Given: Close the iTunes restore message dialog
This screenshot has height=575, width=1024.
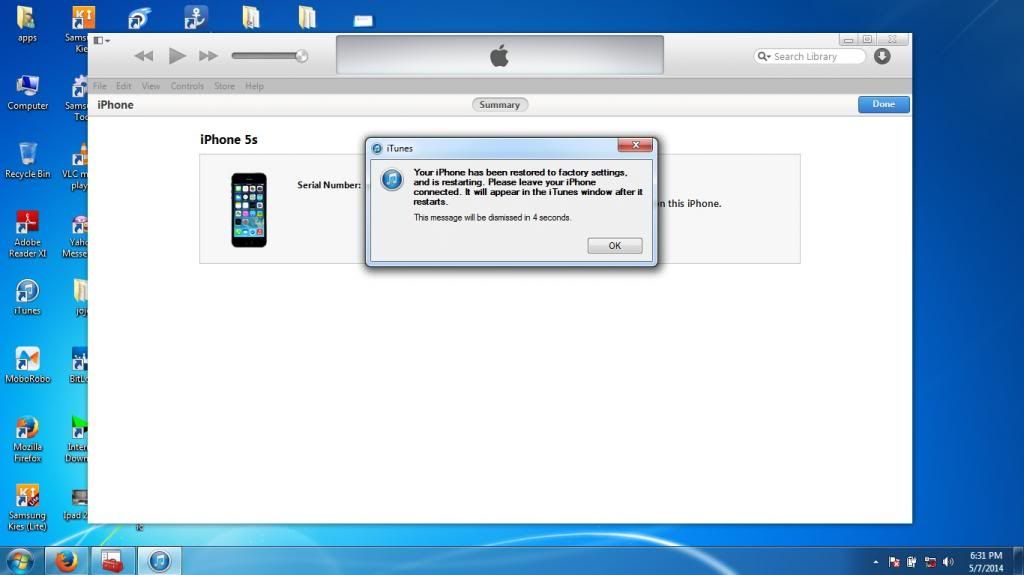Looking at the screenshot, I should pyautogui.click(x=635, y=145).
